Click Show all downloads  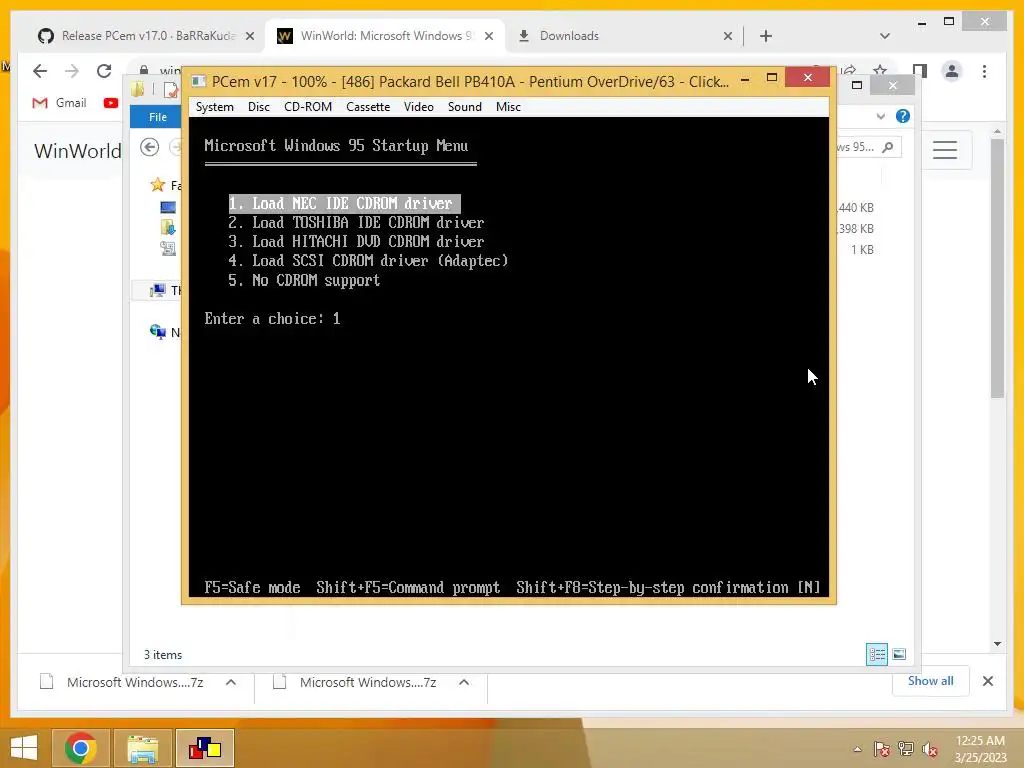tap(931, 681)
